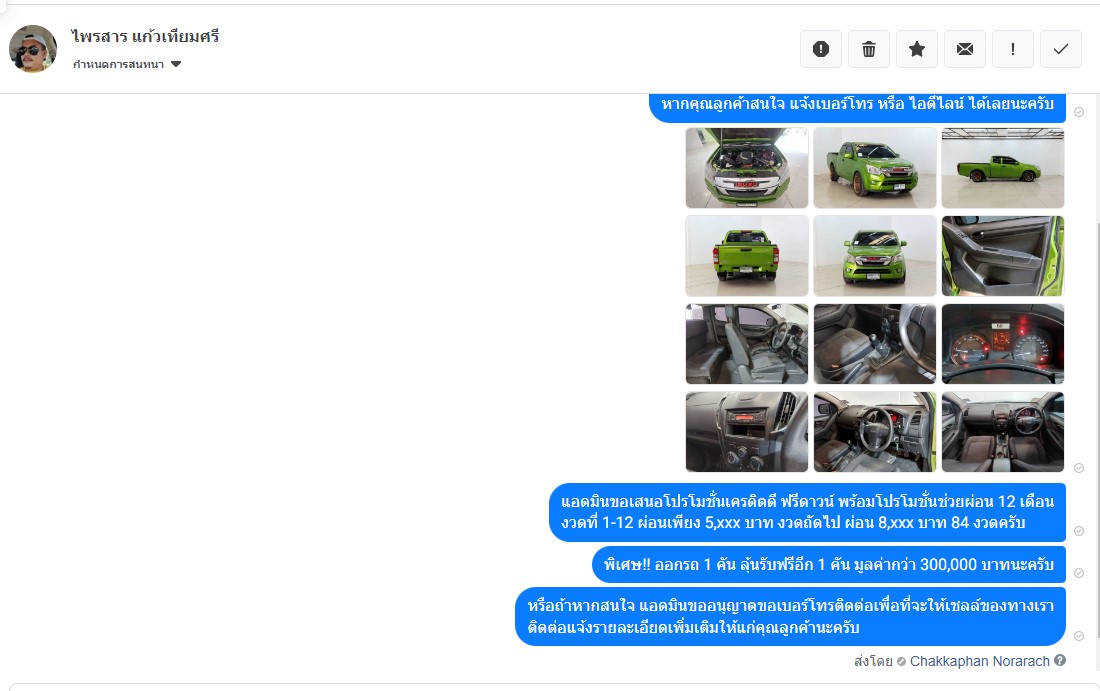Open the help icon next to Chakkaphan Norarach
The width and height of the screenshot is (1100, 691).
[x=1060, y=660]
